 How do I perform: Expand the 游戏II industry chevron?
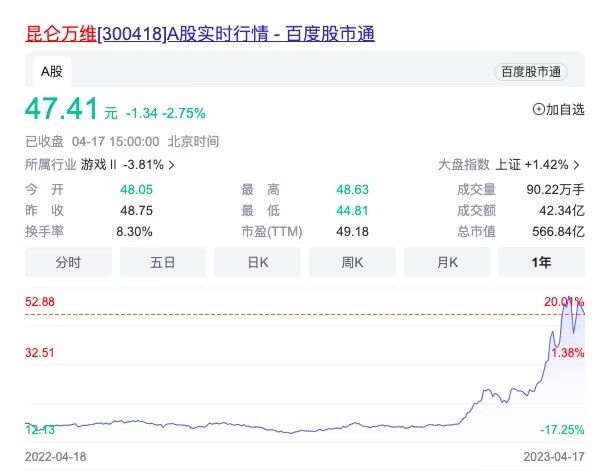point(171,165)
